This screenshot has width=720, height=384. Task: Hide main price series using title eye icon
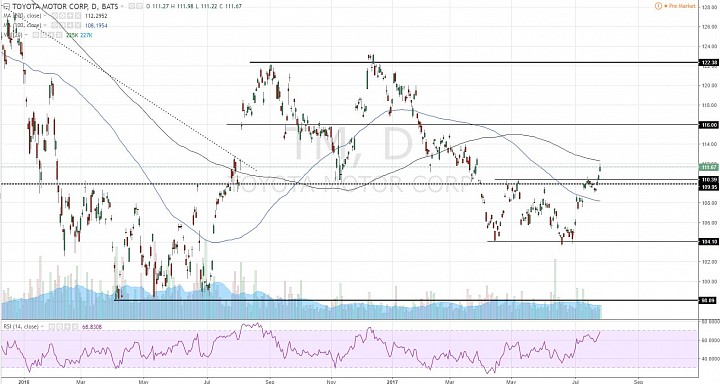(131, 6)
